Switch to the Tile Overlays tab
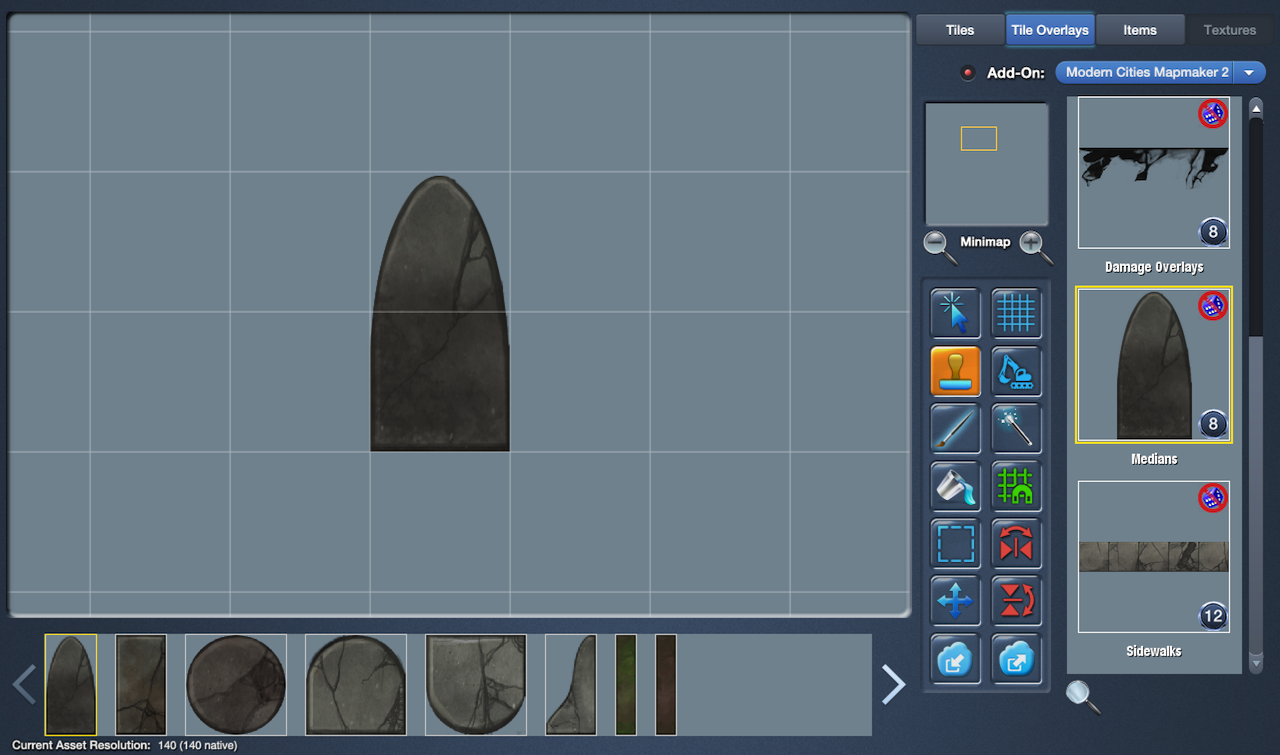Image resolution: width=1280 pixels, height=755 pixels. click(1050, 30)
